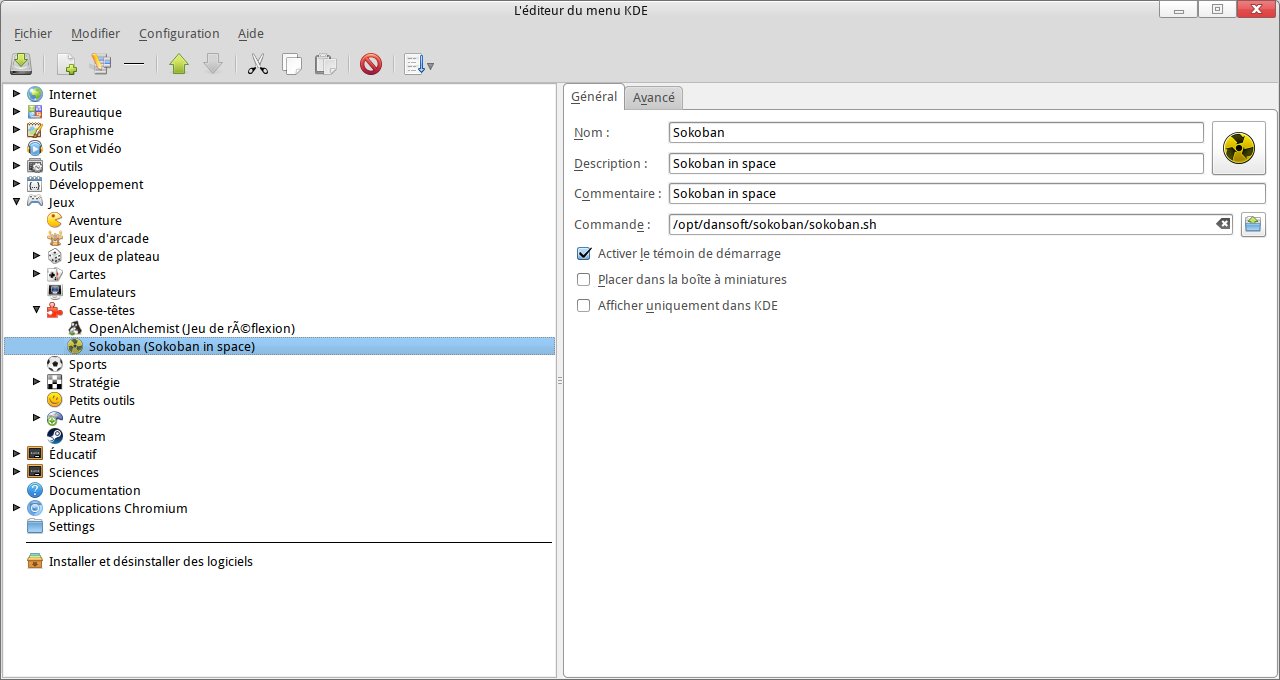Clear the Commande field text
The image size is (1280, 680).
point(1222,224)
